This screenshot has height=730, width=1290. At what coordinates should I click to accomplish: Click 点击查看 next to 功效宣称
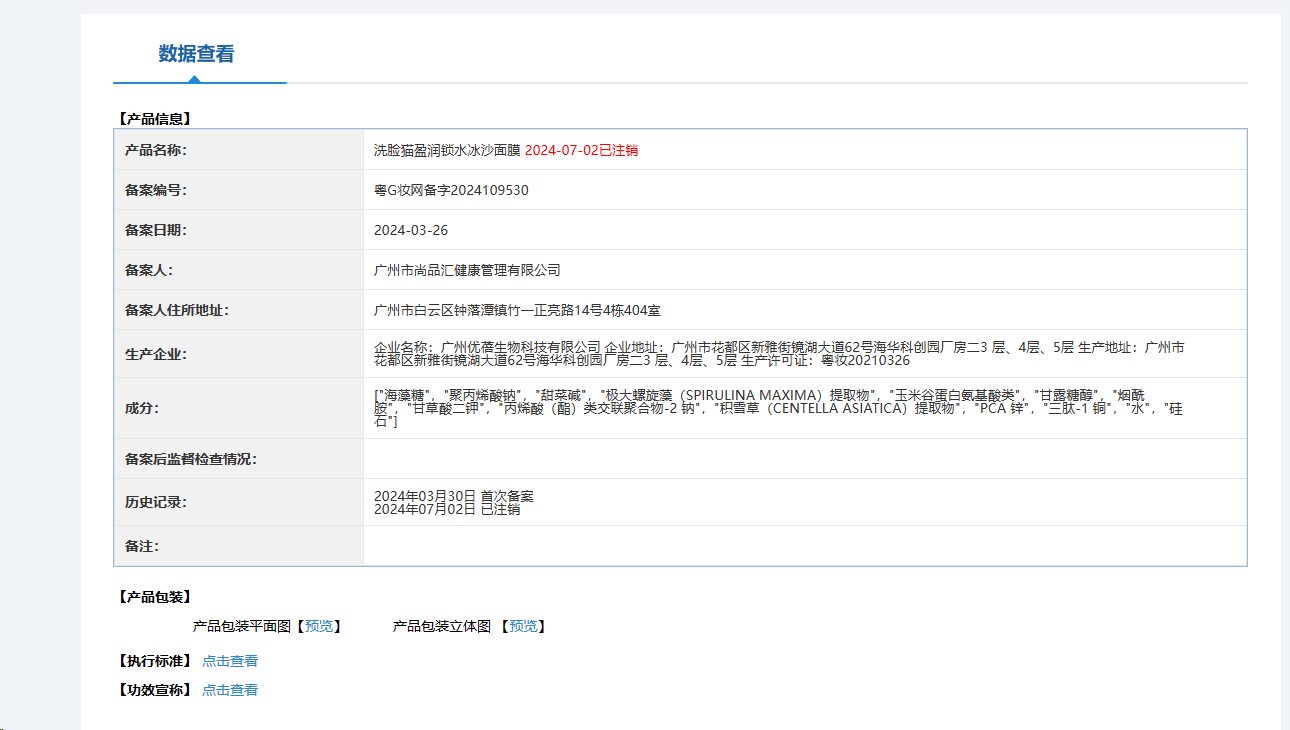coord(228,689)
